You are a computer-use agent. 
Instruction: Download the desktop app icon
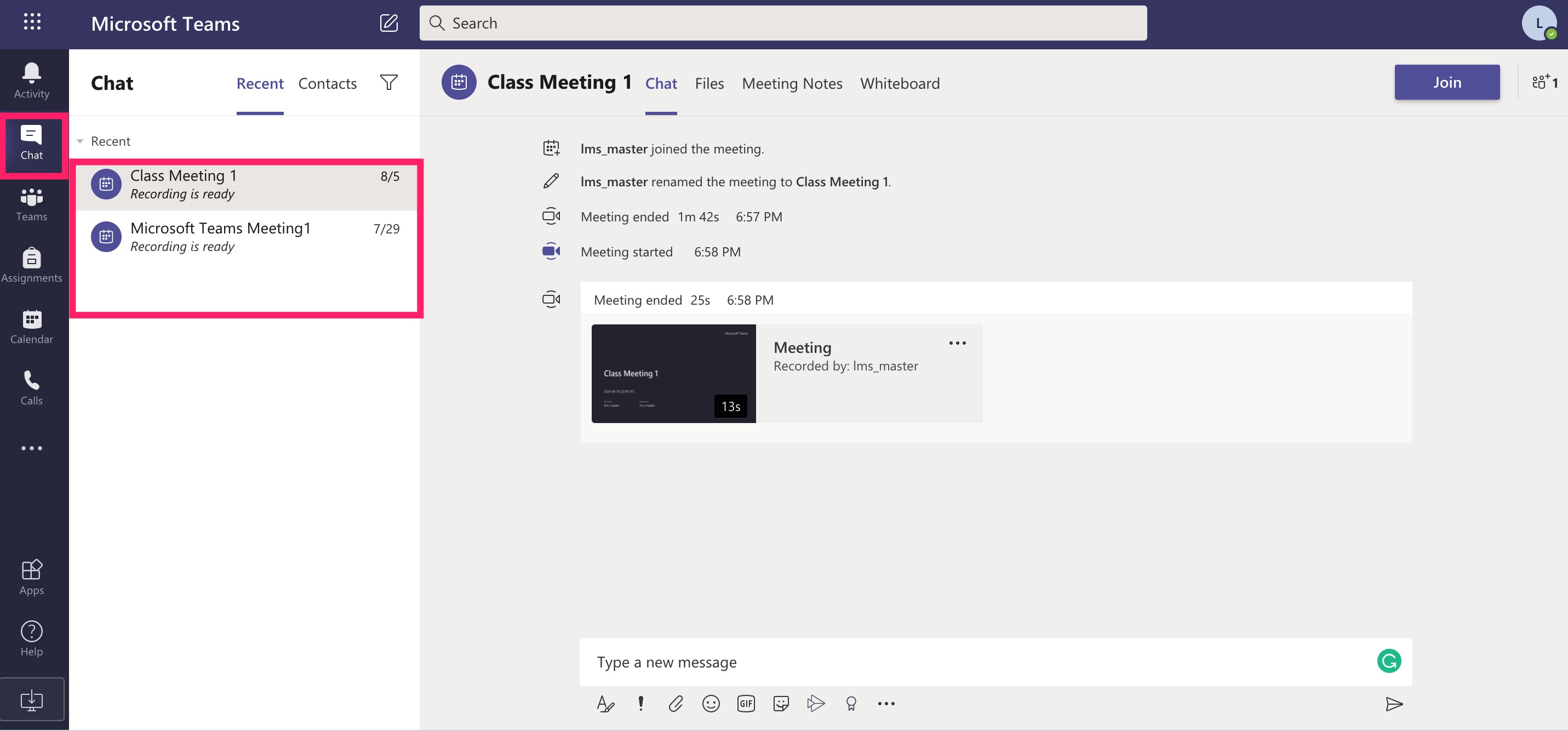click(32, 700)
